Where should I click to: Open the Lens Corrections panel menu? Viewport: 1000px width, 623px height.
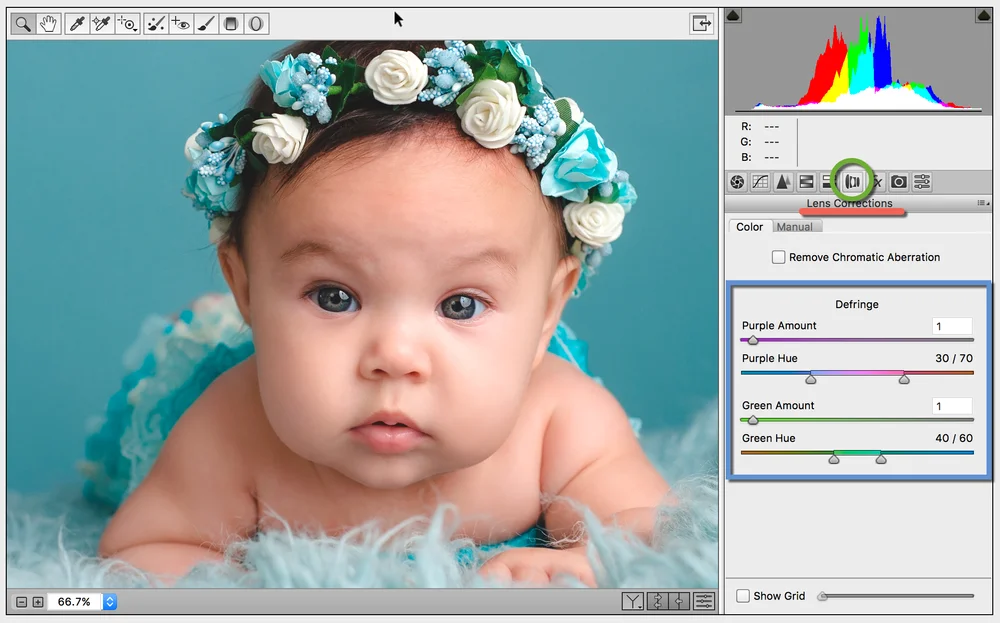pos(980,203)
